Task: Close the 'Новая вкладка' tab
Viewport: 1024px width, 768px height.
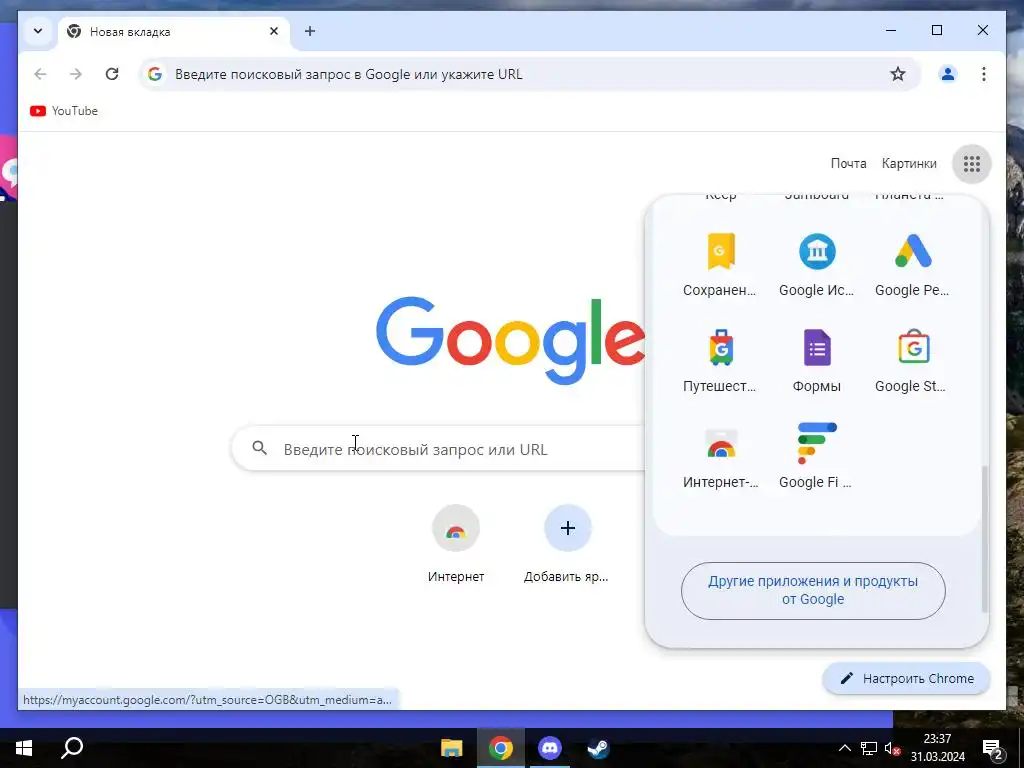Action: [x=274, y=31]
